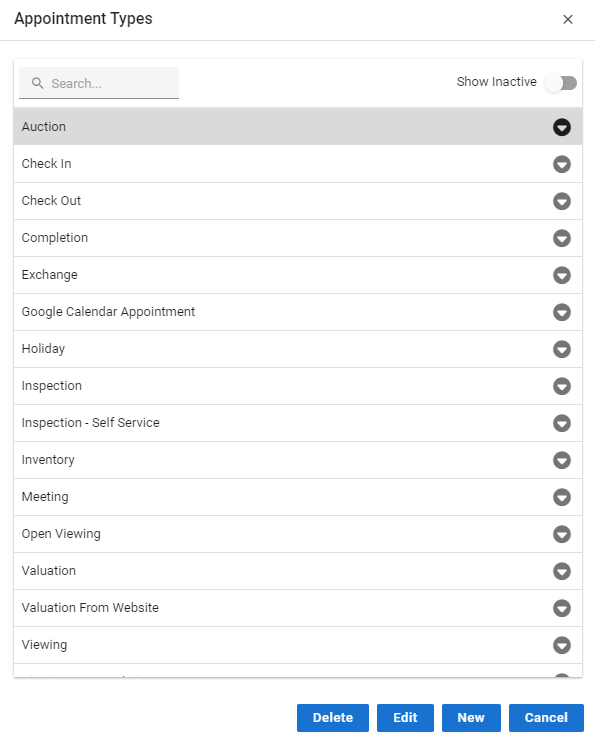The height and width of the screenshot is (739, 595).
Task: Click the Exchange row arrow icon
Action: coord(562,275)
